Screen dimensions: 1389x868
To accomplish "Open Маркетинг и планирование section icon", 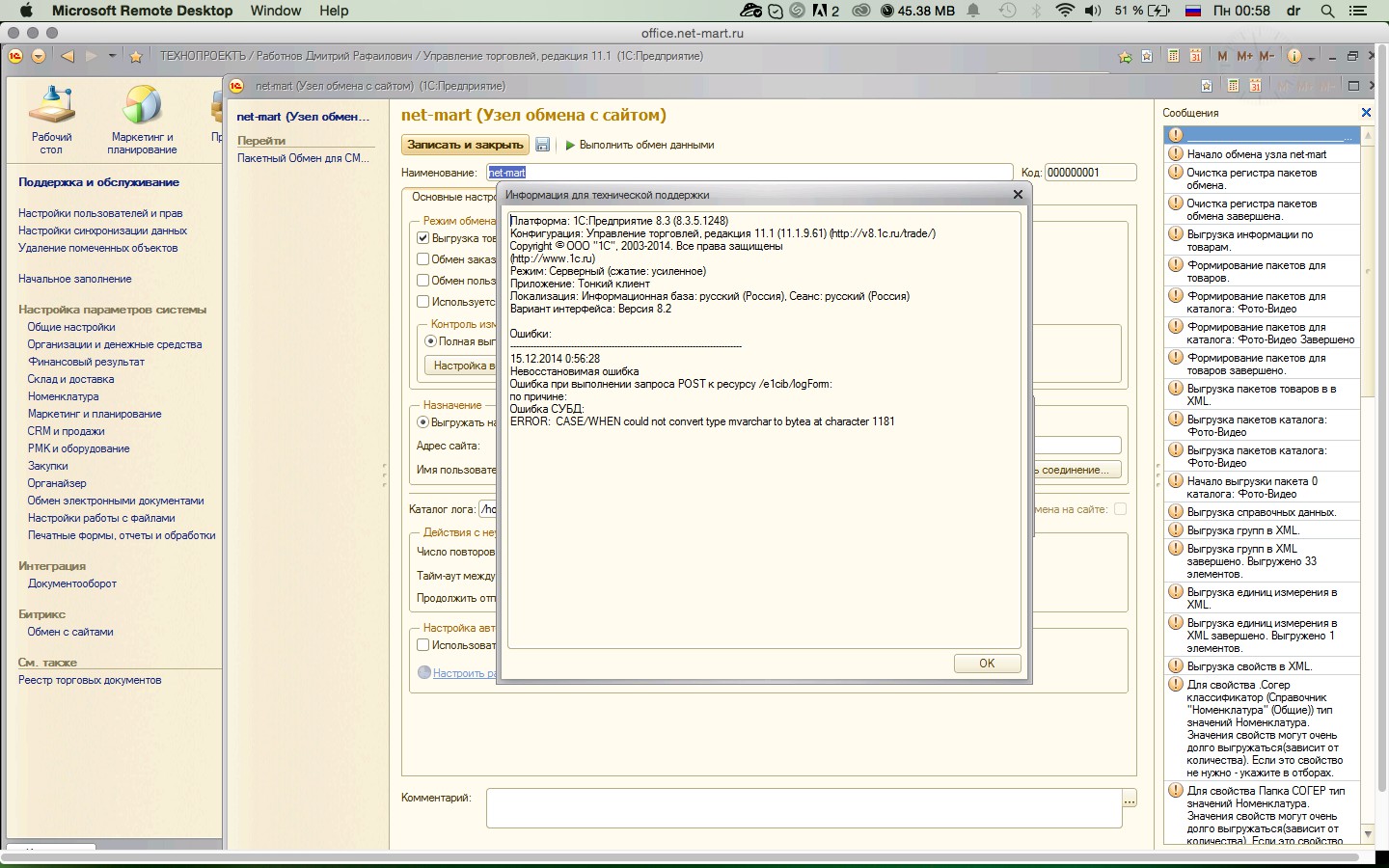I will click(143, 120).
